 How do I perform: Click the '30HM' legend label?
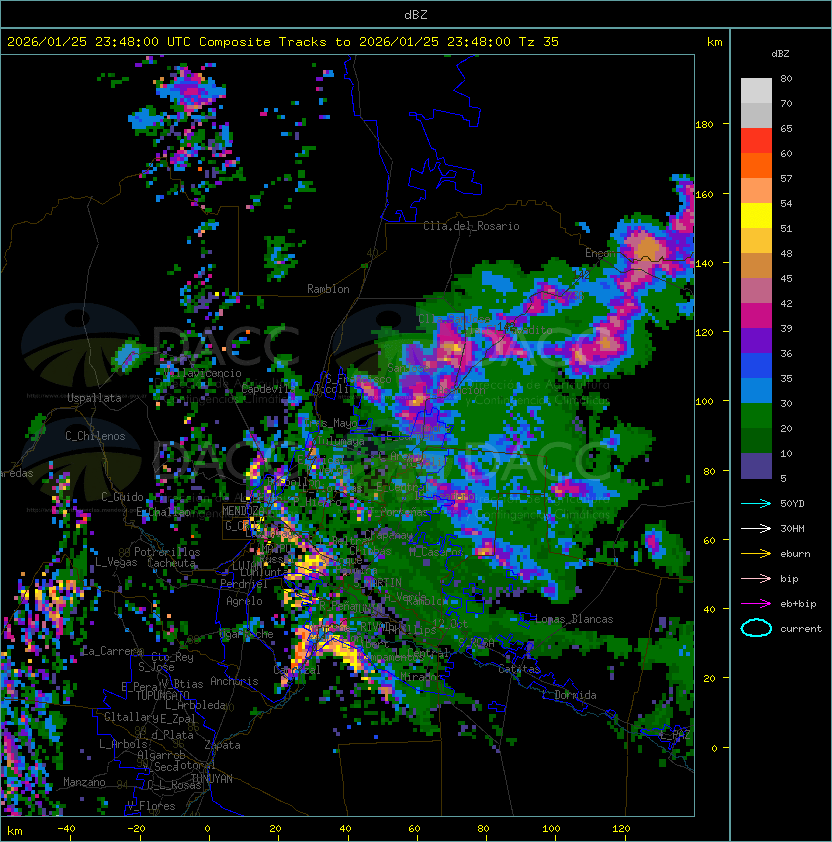click(792, 528)
